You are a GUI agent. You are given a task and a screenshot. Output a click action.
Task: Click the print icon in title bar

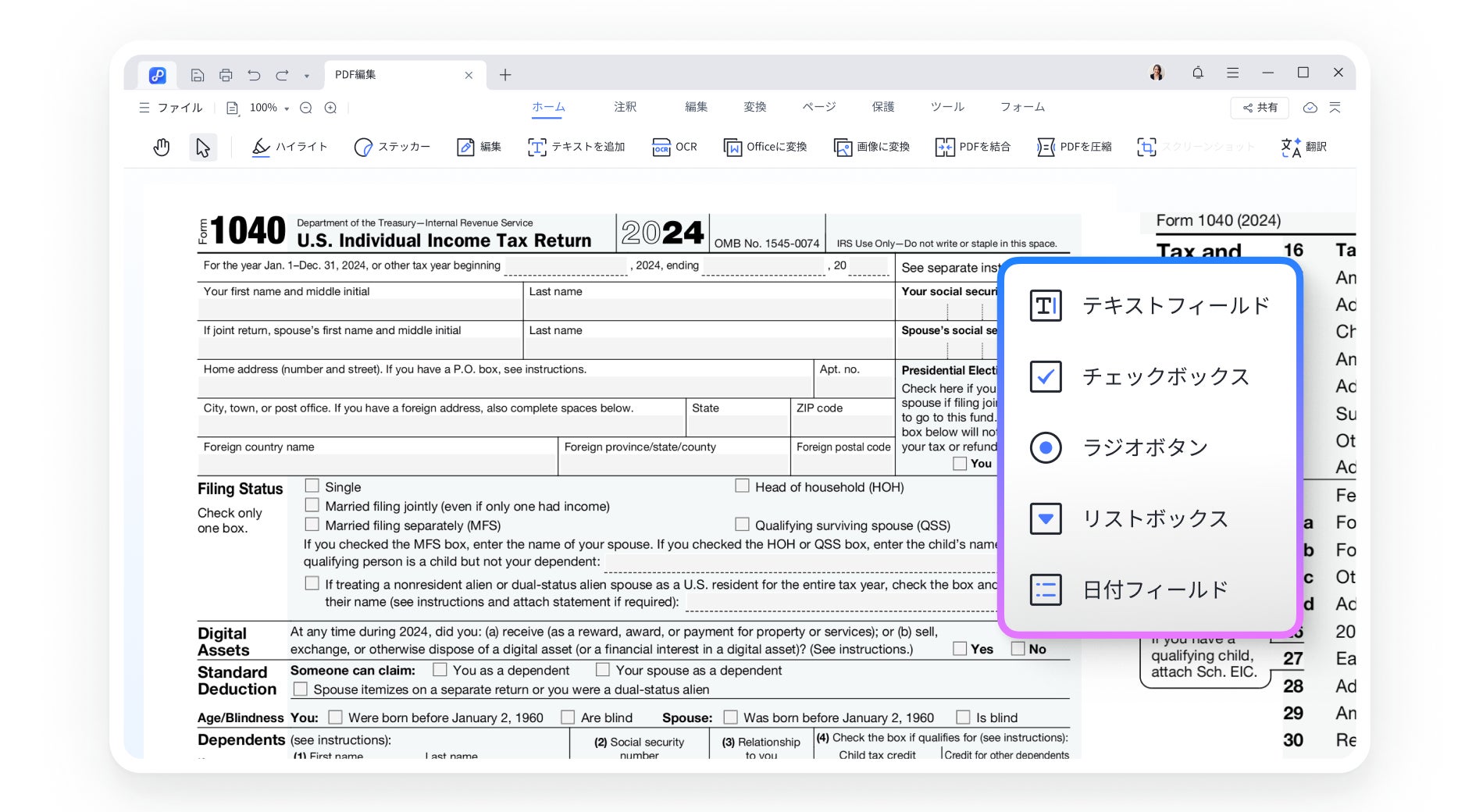[226, 75]
